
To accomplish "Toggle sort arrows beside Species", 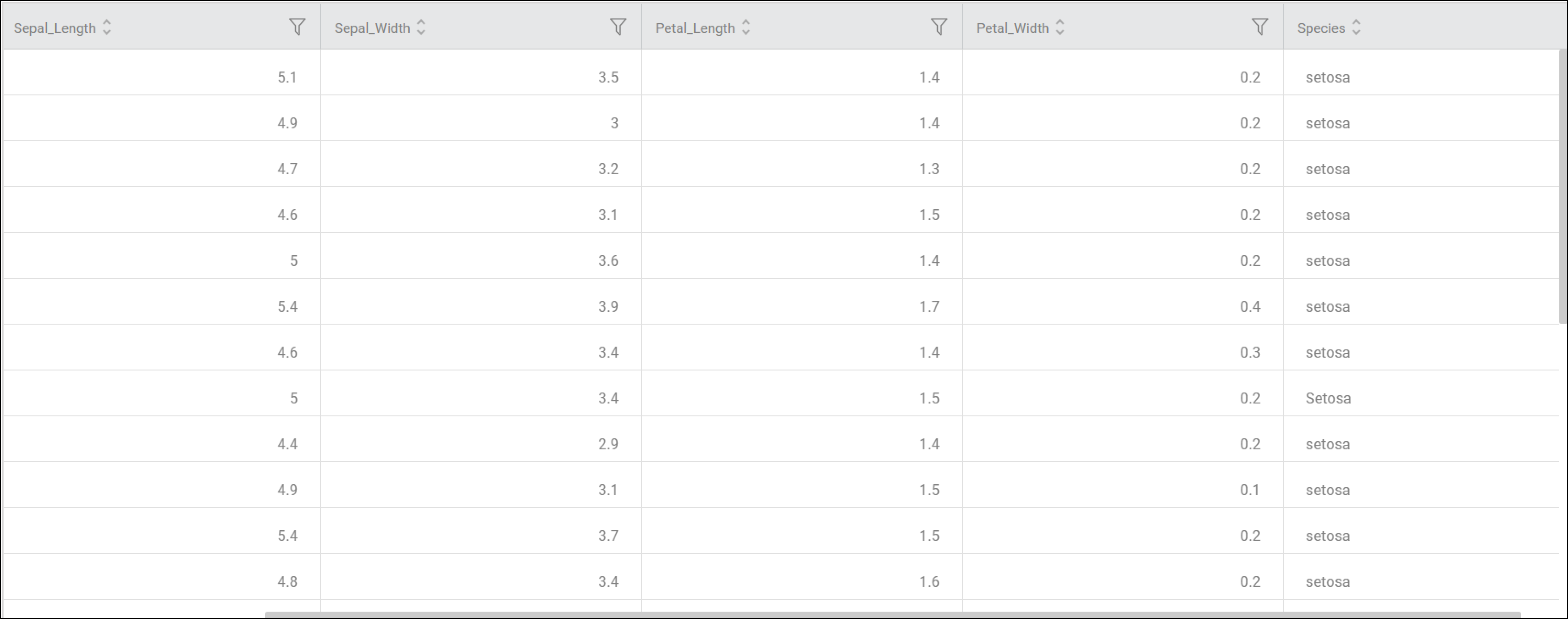I will tap(1356, 28).
